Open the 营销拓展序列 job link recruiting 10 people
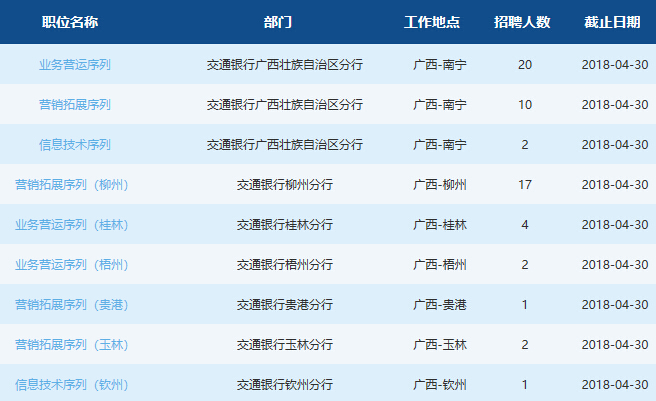656x401 pixels. click(75, 105)
